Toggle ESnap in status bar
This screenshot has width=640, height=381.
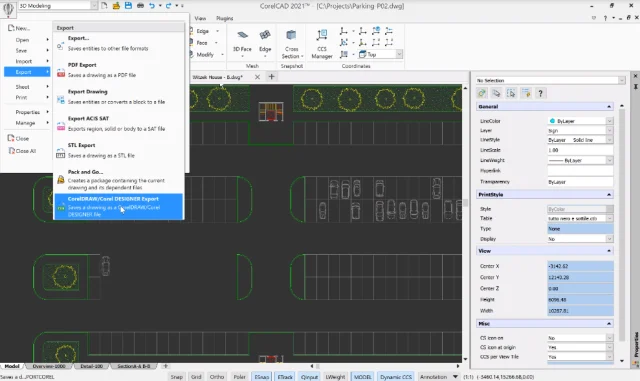coord(262,377)
